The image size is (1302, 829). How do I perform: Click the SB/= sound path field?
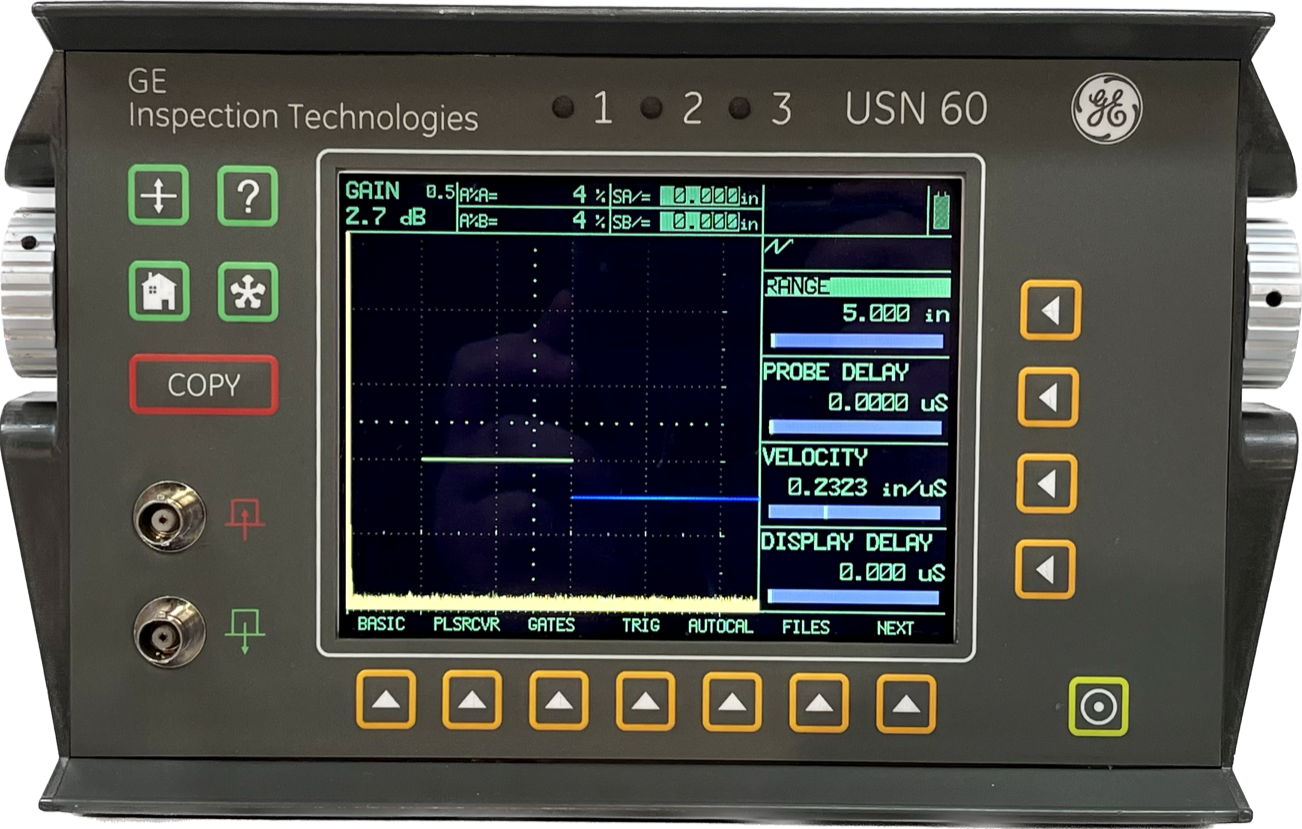click(x=686, y=221)
